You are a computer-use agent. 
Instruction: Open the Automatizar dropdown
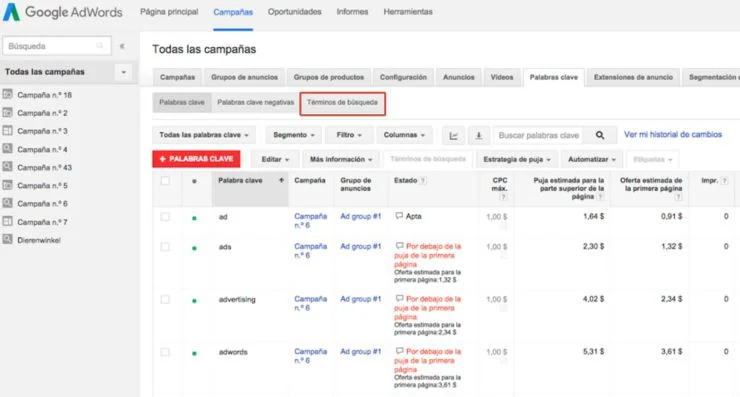point(592,160)
